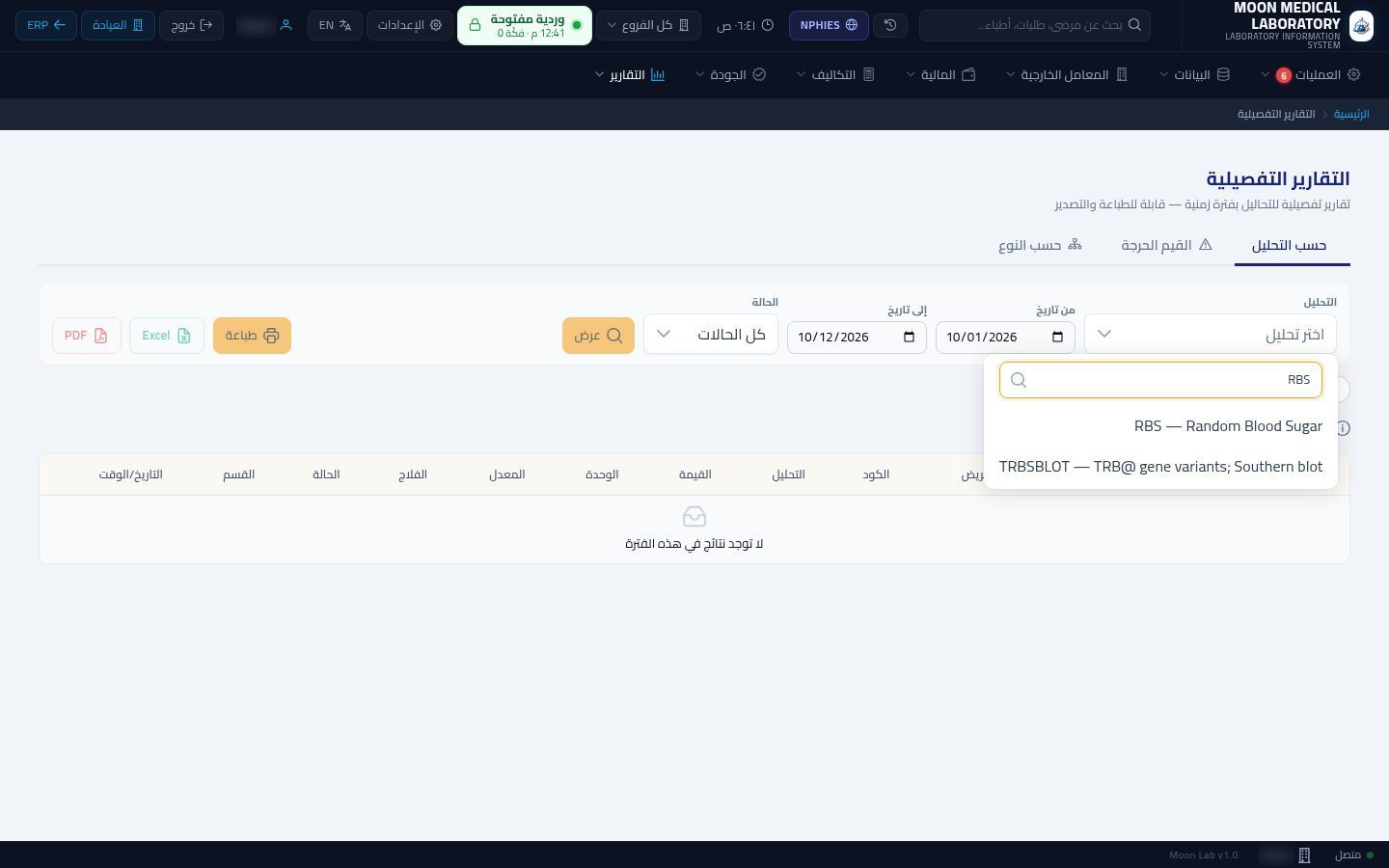Click the user profile icon
Viewport: 1389px width, 868px height.
[286, 25]
